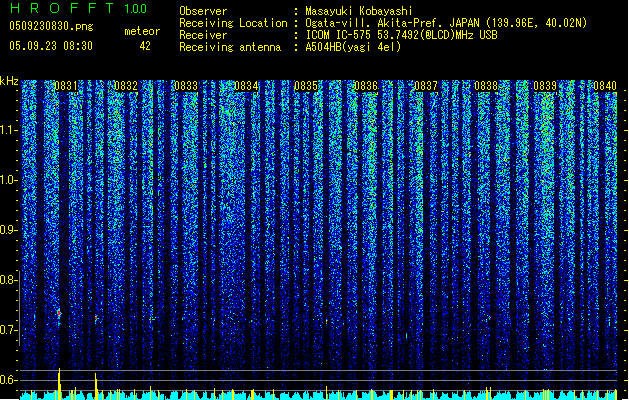
Task: Click the 0839 time marker
Action: pos(545,86)
